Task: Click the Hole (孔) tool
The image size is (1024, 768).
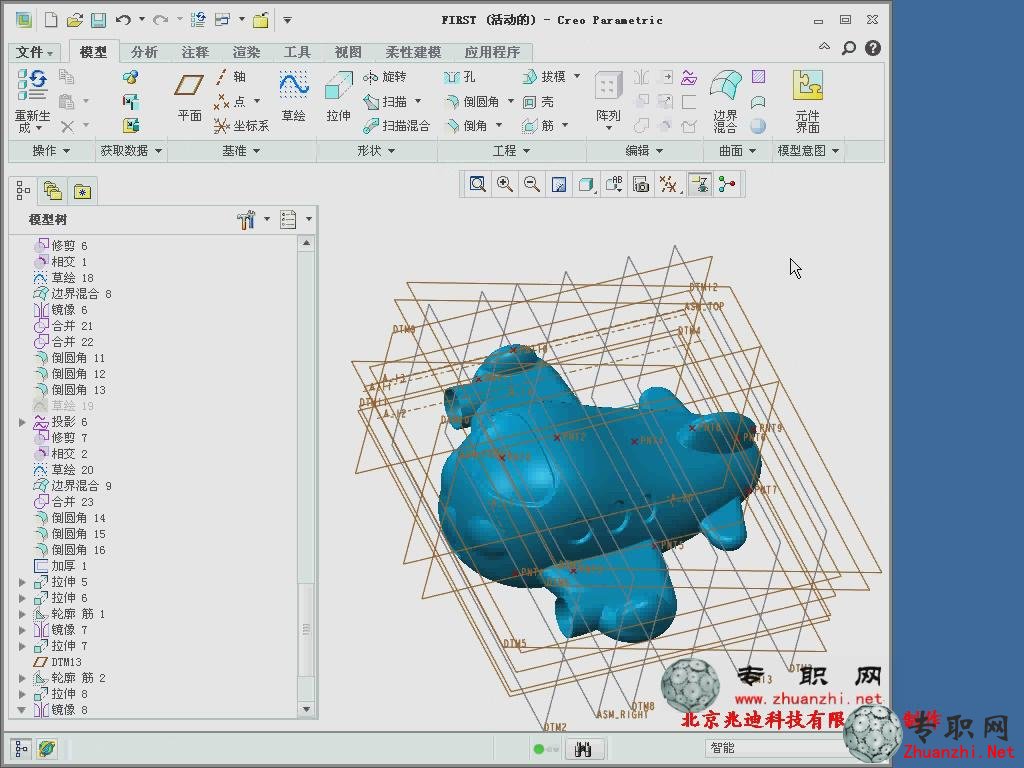Action: click(459, 77)
